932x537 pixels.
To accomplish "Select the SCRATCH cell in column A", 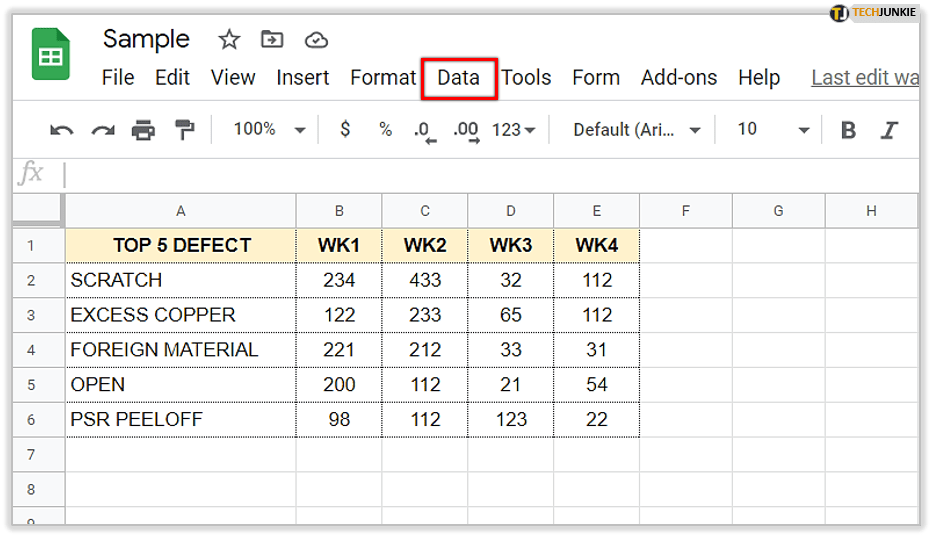I will click(180, 280).
